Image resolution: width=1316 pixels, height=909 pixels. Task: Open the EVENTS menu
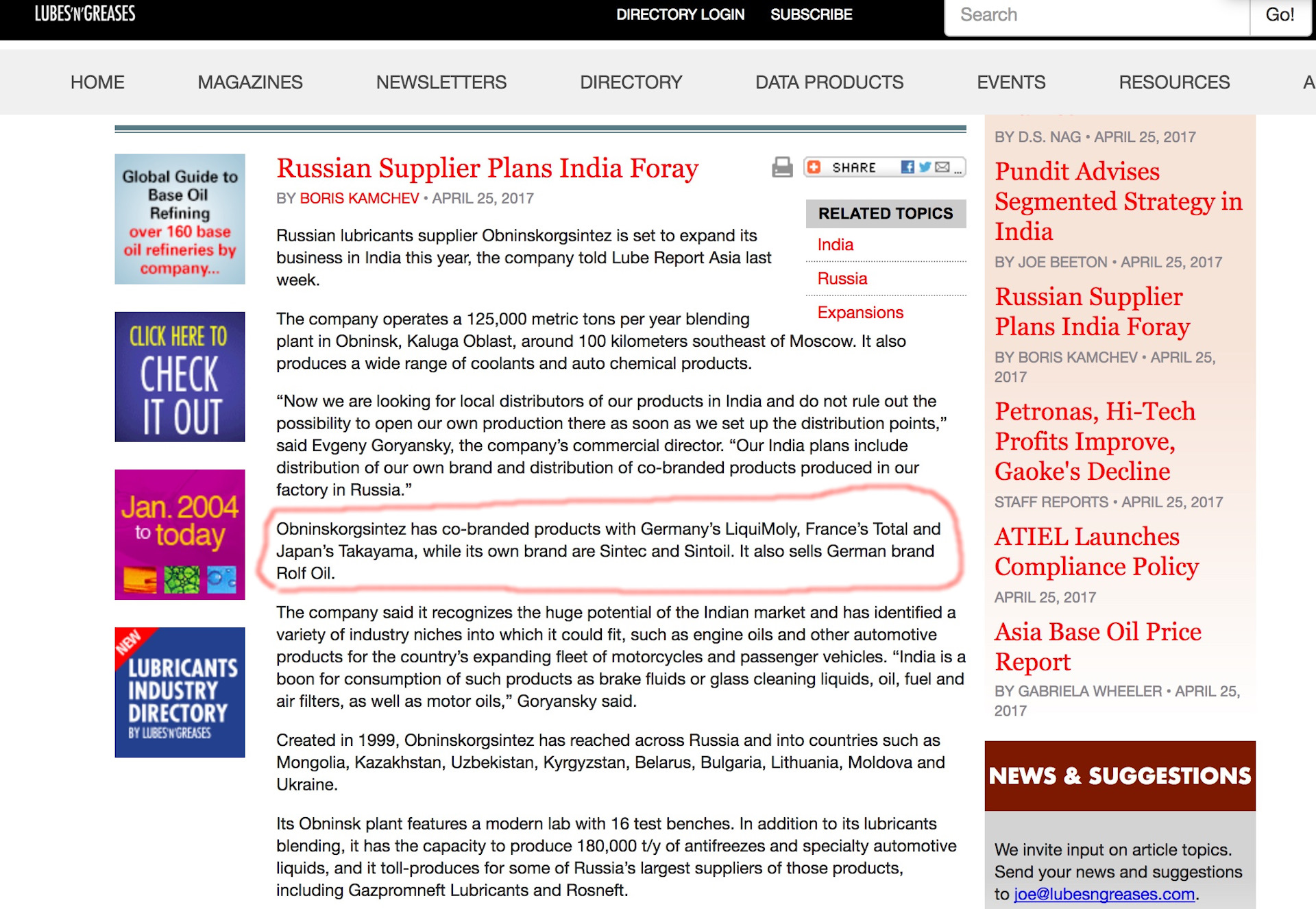tap(1011, 82)
